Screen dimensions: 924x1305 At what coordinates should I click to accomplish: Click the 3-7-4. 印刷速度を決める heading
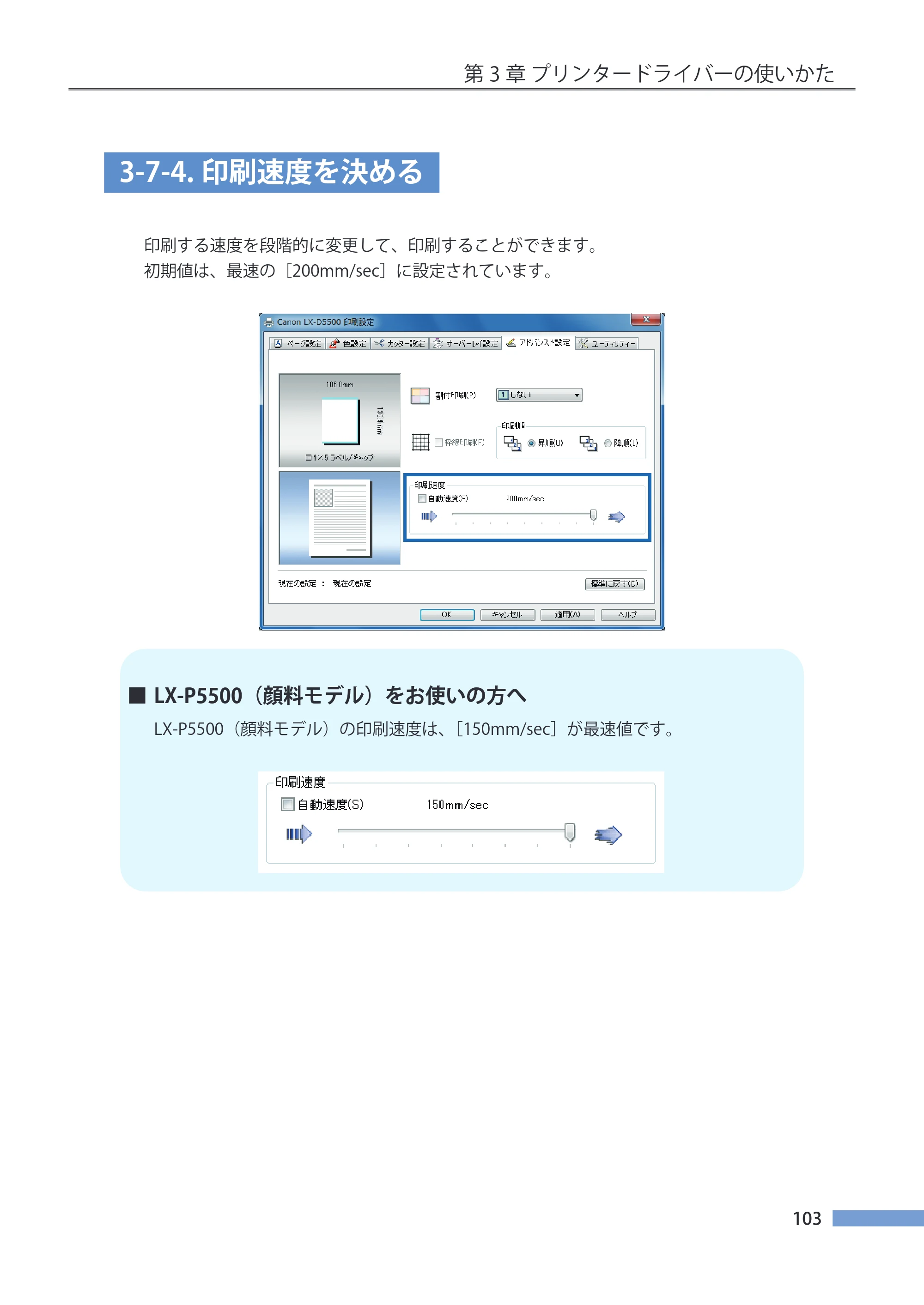point(271,172)
